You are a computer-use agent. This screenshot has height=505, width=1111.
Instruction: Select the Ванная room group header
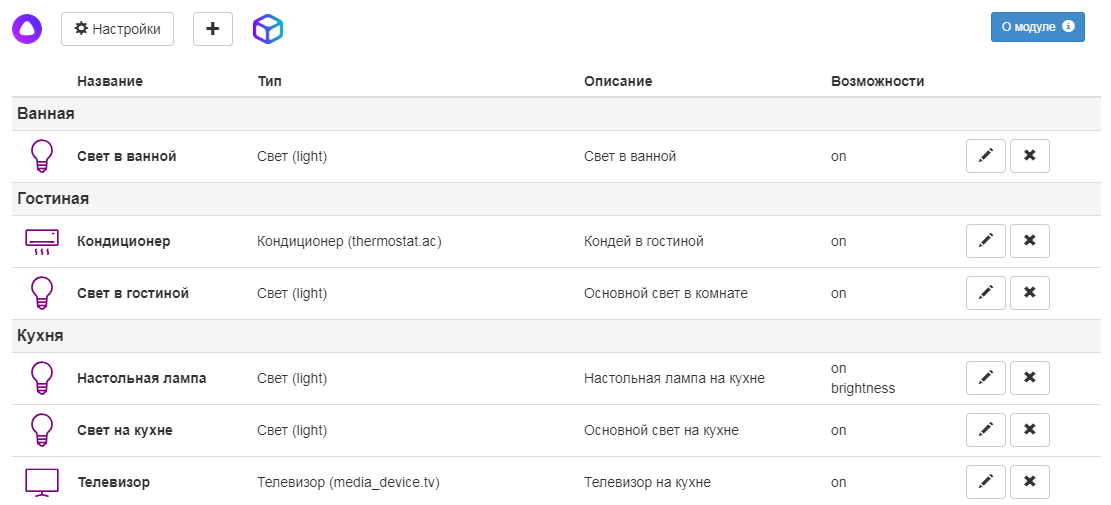(46, 114)
